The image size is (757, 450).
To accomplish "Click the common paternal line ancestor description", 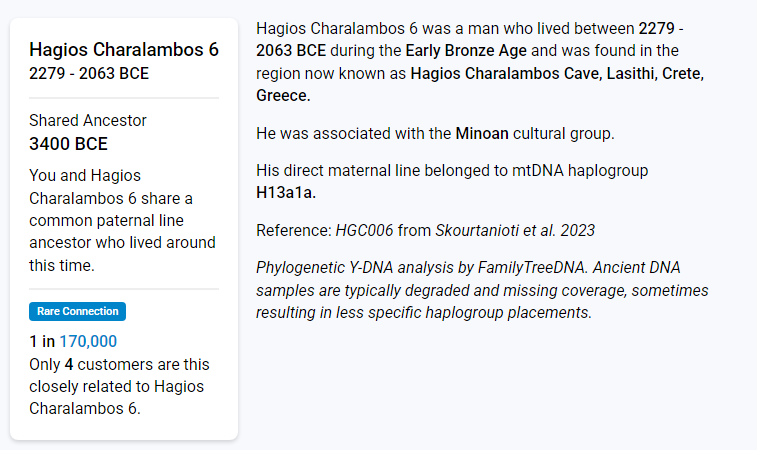I will (122, 220).
